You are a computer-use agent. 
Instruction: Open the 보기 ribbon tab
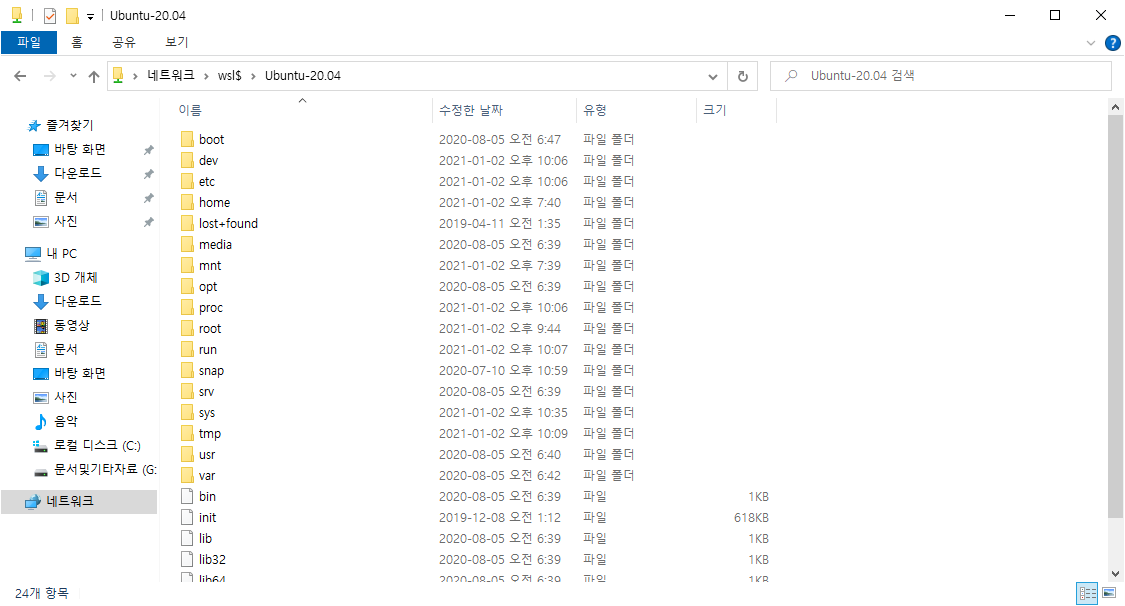(x=176, y=42)
